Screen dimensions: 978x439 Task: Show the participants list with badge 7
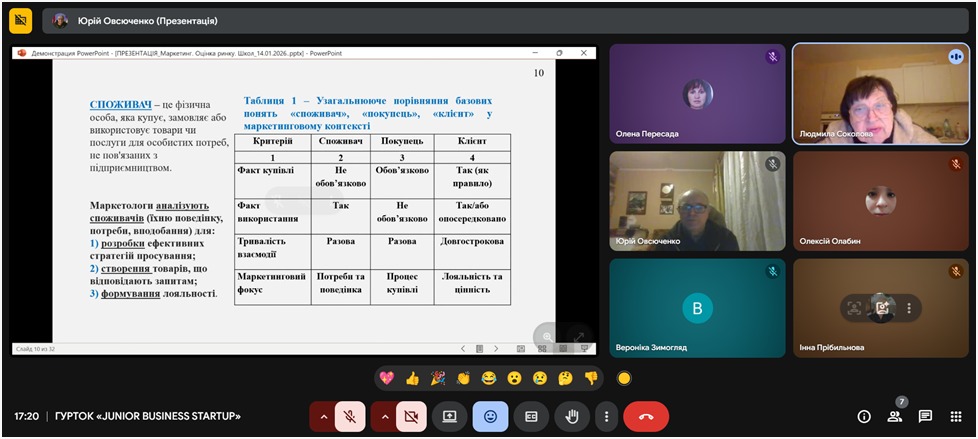(895, 416)
